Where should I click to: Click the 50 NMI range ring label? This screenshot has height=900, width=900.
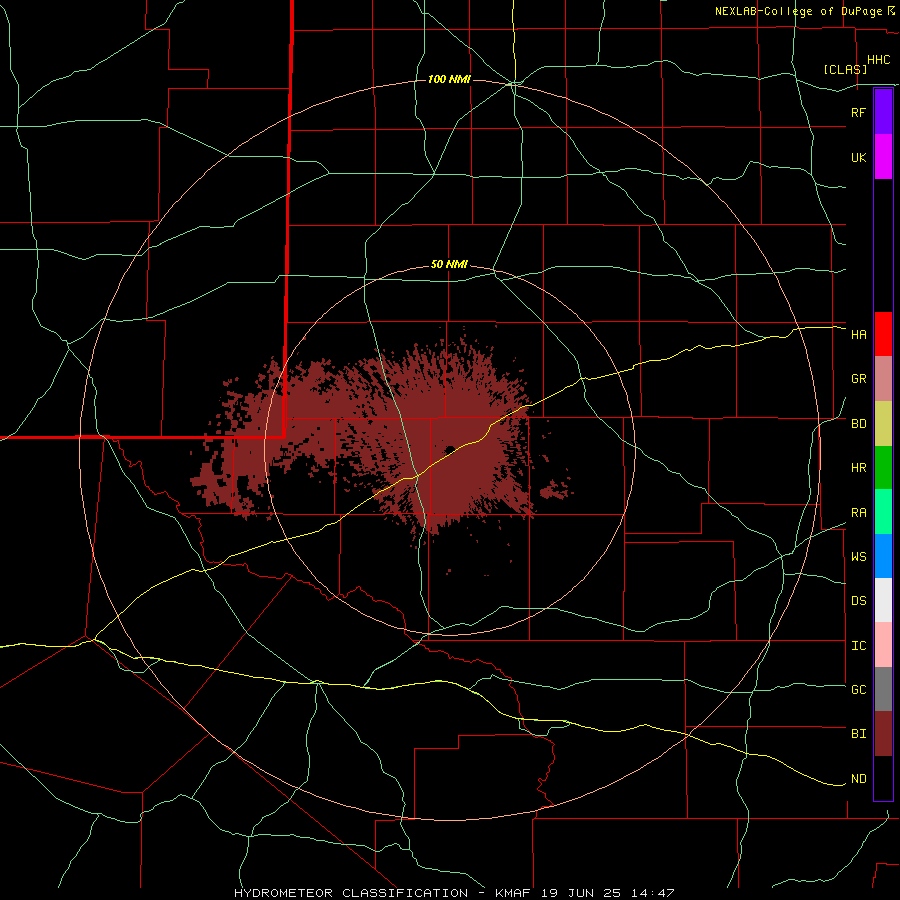(449, 264)
